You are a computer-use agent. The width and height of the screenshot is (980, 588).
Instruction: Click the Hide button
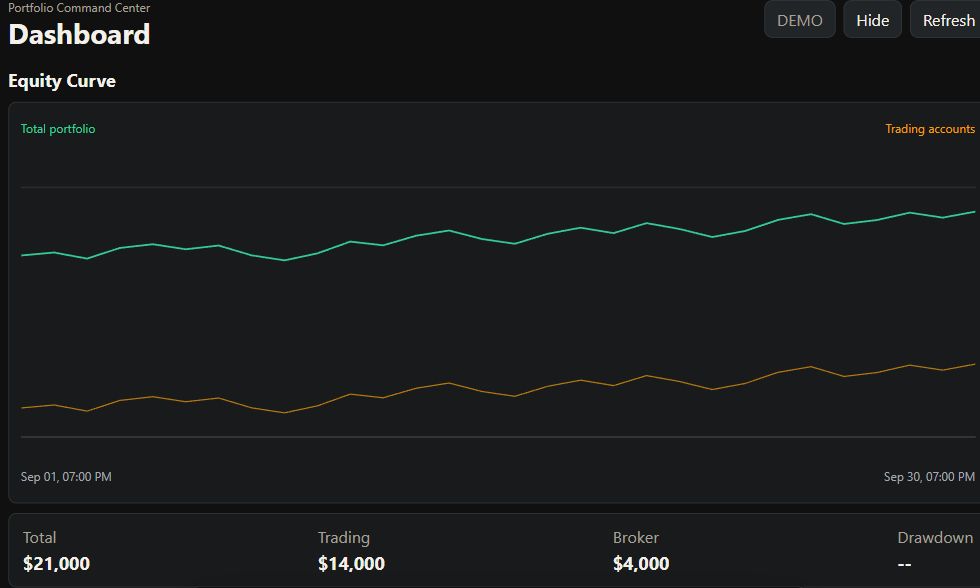pyautogui.click(x=872, y=19)
